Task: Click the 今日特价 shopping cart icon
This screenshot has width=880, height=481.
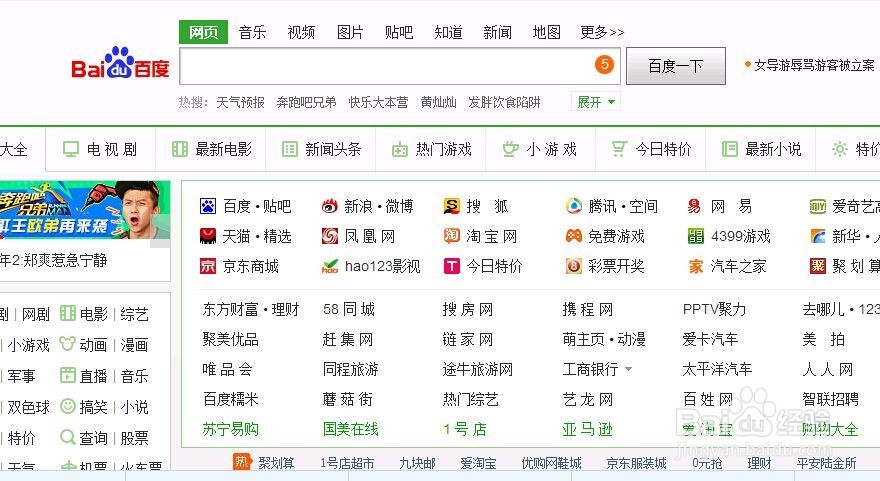Action: 619,149
